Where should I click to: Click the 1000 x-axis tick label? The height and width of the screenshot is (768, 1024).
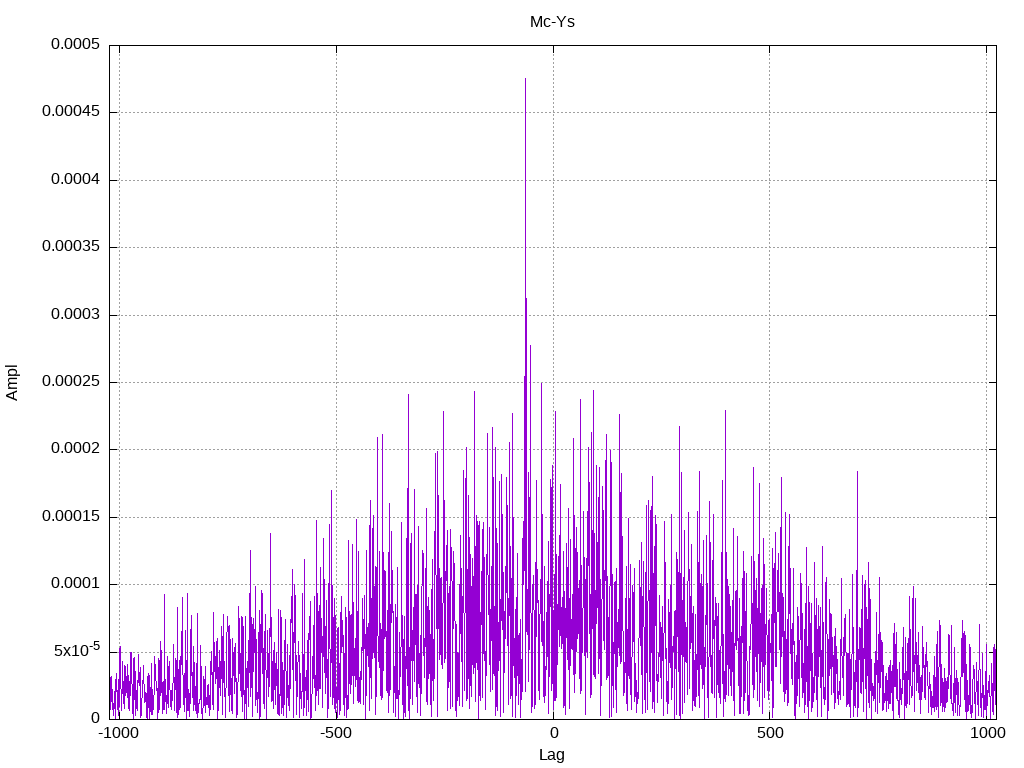tap(987, 733)
